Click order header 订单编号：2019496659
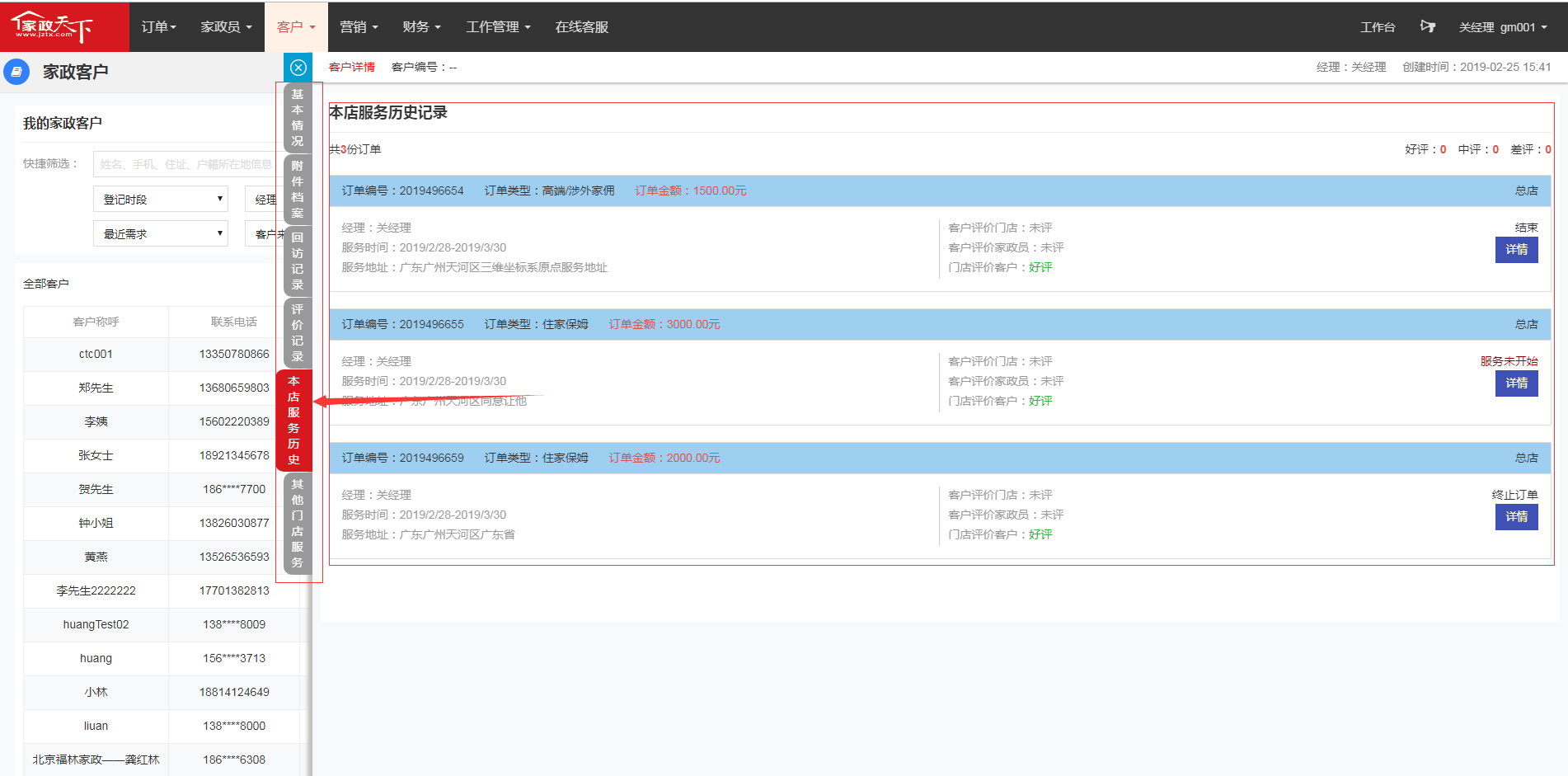 tap(402, 458)
